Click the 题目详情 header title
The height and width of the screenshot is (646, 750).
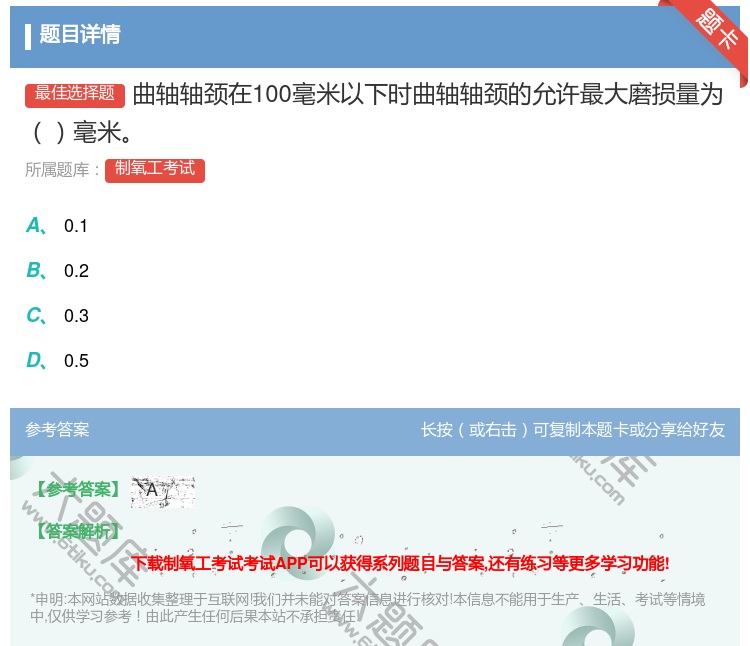tap(79, 34)
